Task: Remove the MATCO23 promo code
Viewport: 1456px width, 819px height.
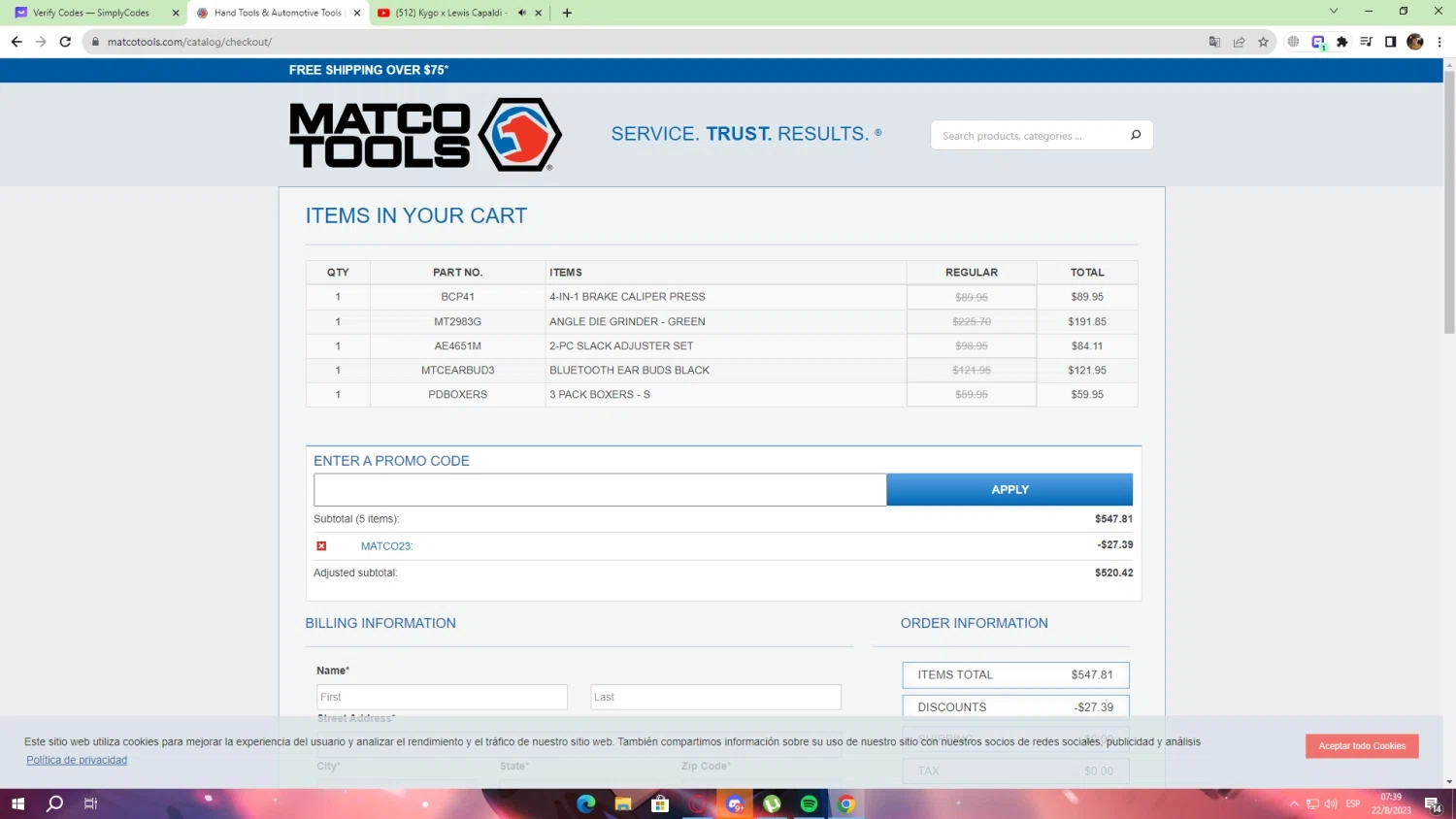Action: point(321,546)
